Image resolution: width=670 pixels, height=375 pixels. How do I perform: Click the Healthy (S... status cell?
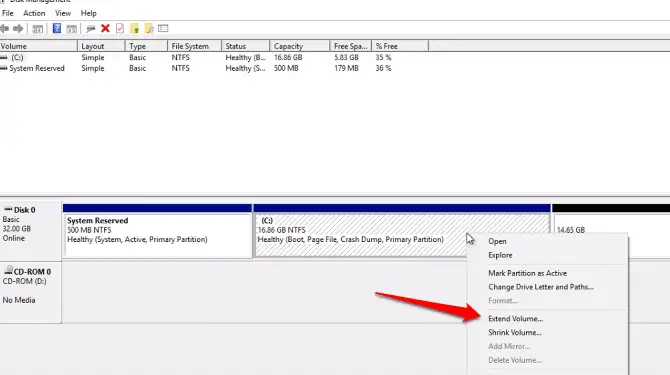pyautogui.click(x=245, y=68)
